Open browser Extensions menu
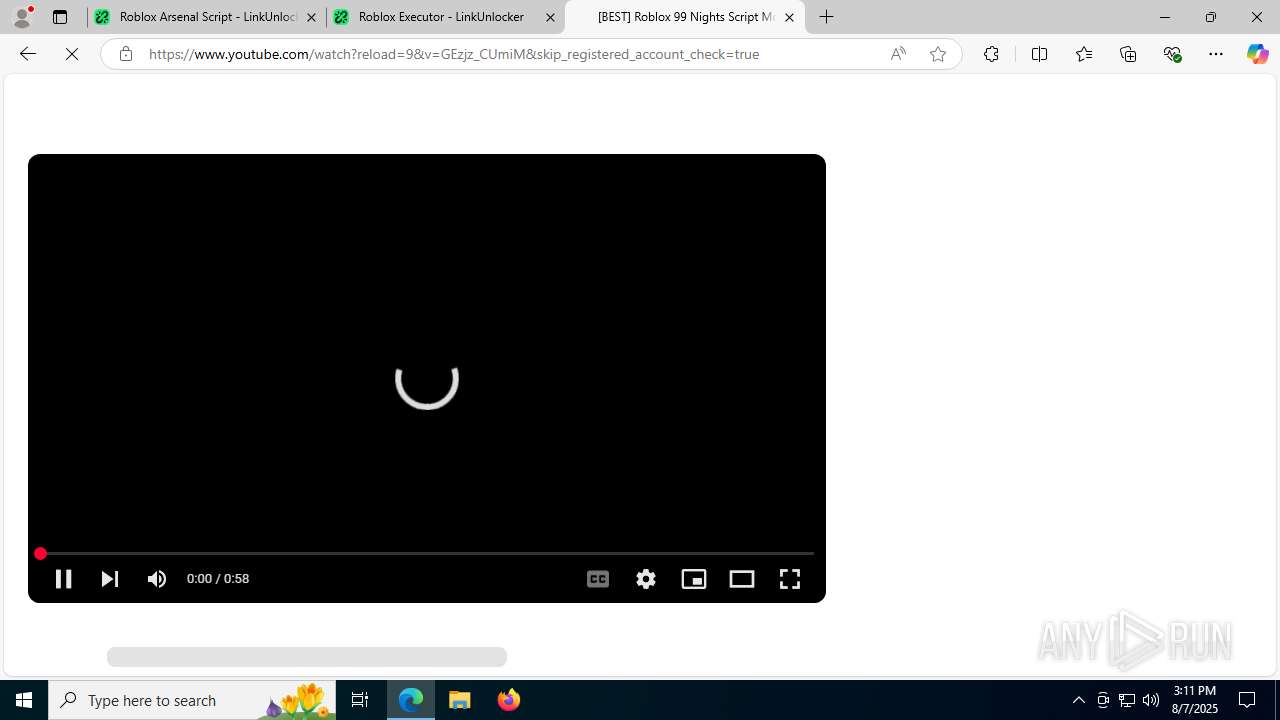The width and height of the screenshot is (1280, 720). coord(991,54)
